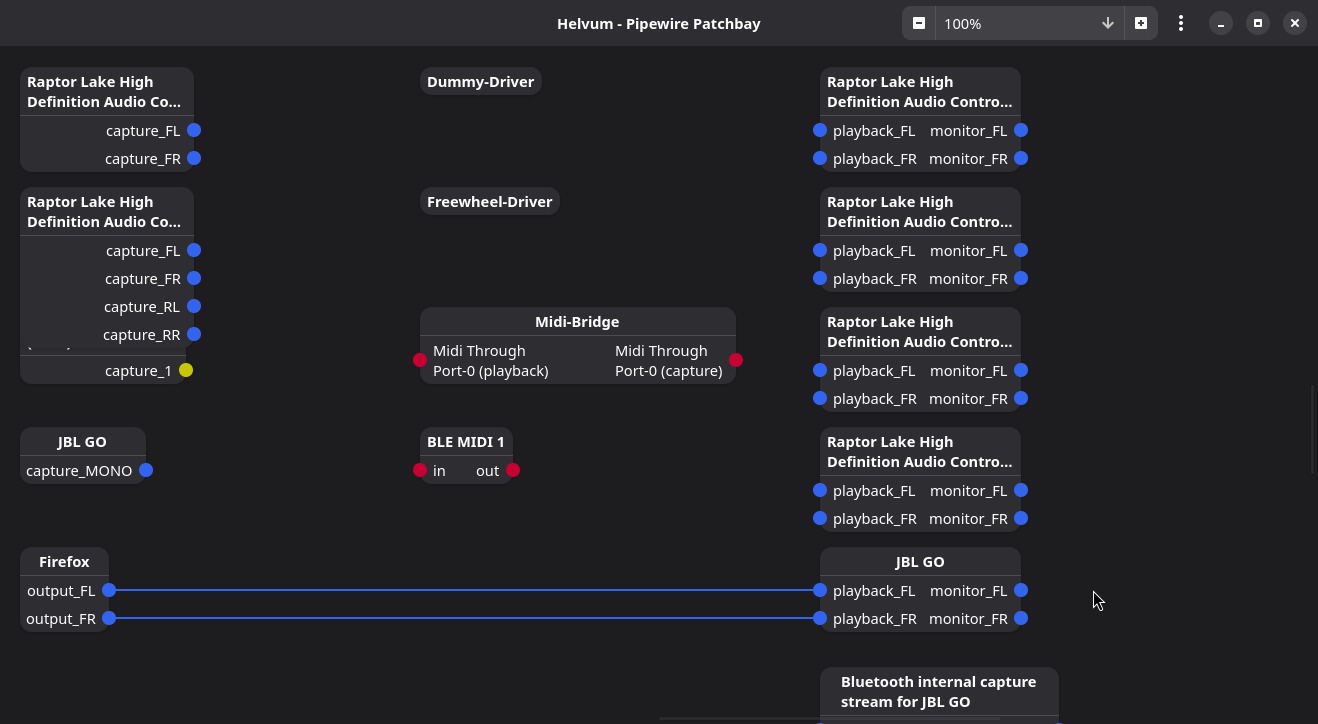Click the Midi-Bridge node title

click(577, 321)
